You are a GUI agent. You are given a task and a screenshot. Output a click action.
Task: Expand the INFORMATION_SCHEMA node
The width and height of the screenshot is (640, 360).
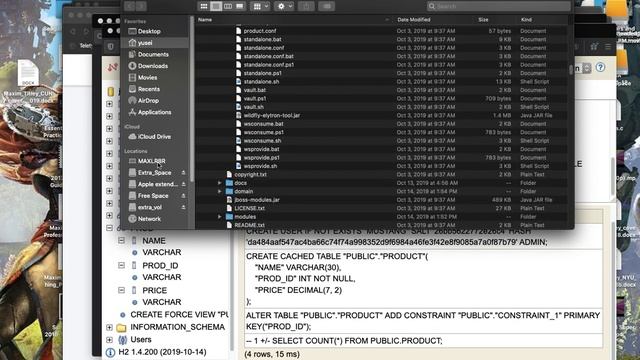click(109, 327)
